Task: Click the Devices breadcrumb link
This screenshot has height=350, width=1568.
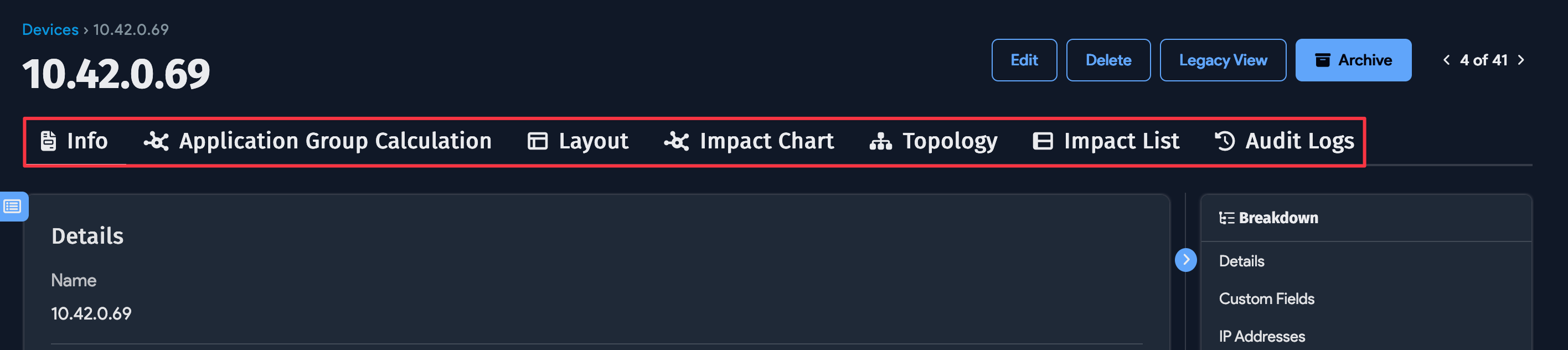Action: 51,29
